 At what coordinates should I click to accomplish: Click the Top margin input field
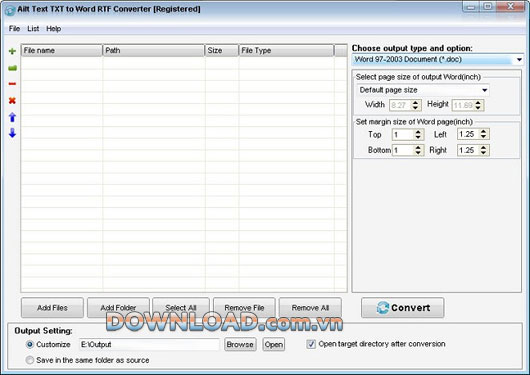403,135
